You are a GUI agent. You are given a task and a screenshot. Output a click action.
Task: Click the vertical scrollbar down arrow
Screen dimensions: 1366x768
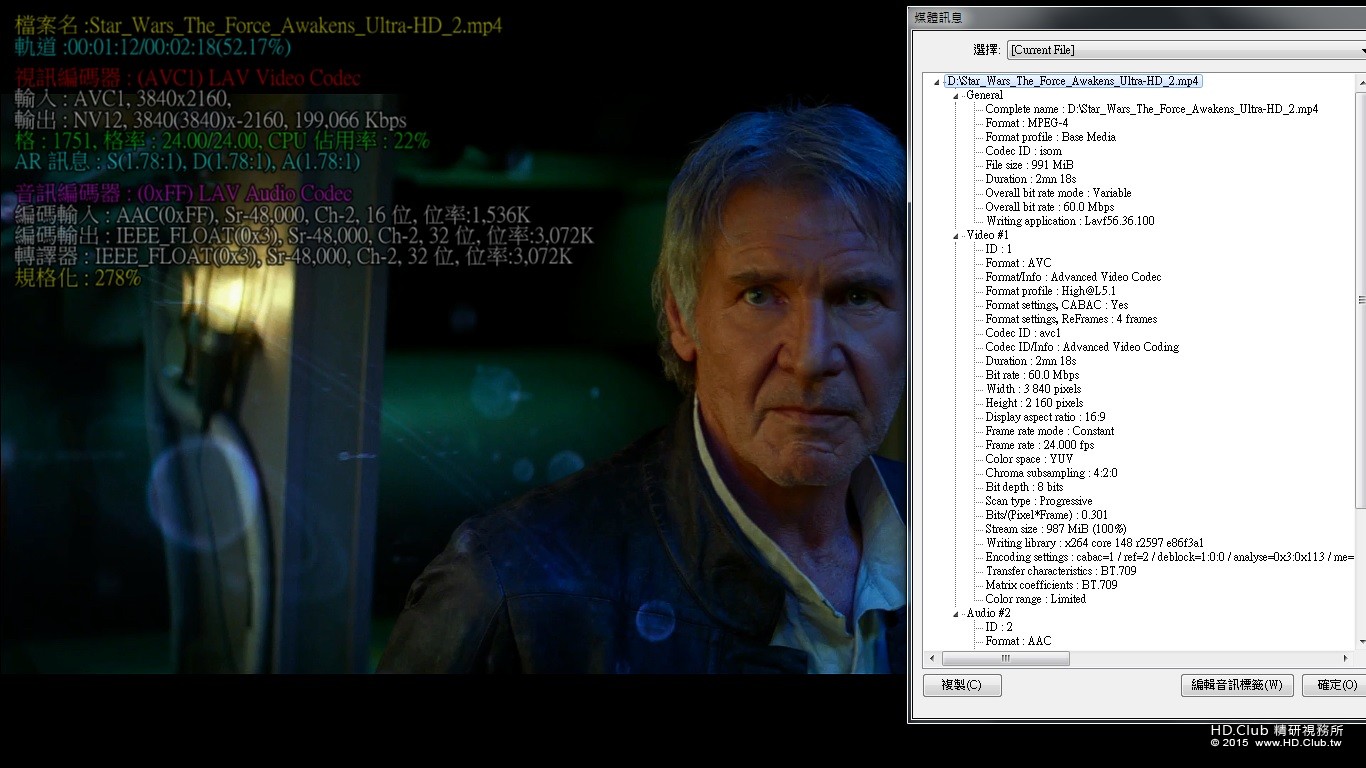coord(1361,642)
